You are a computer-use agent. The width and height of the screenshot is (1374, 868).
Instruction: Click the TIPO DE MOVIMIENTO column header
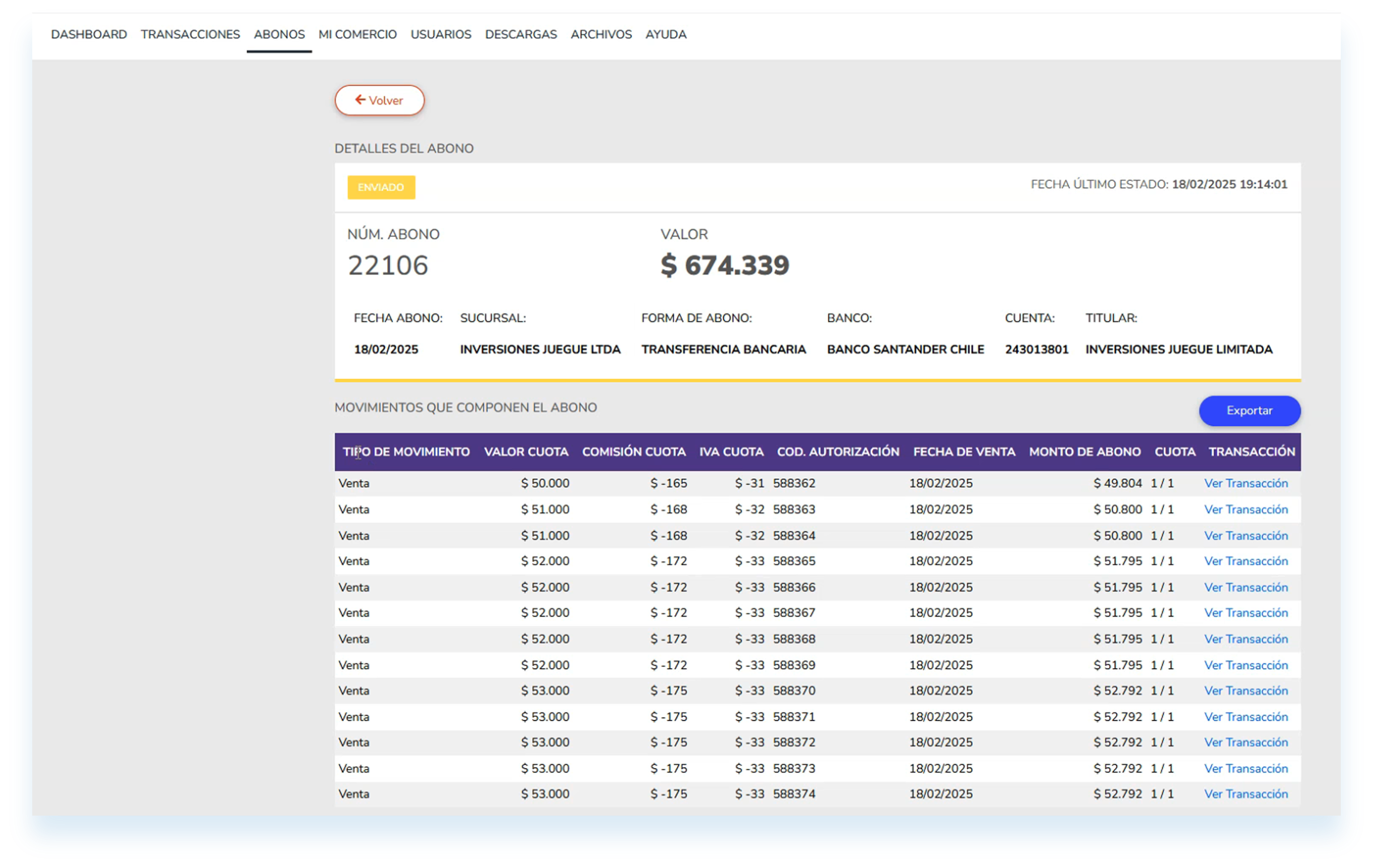pos(406,452)
